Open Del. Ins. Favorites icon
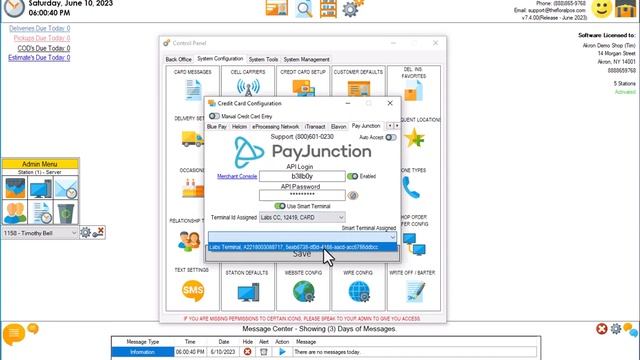640x360 pixels. click(413, 90)
